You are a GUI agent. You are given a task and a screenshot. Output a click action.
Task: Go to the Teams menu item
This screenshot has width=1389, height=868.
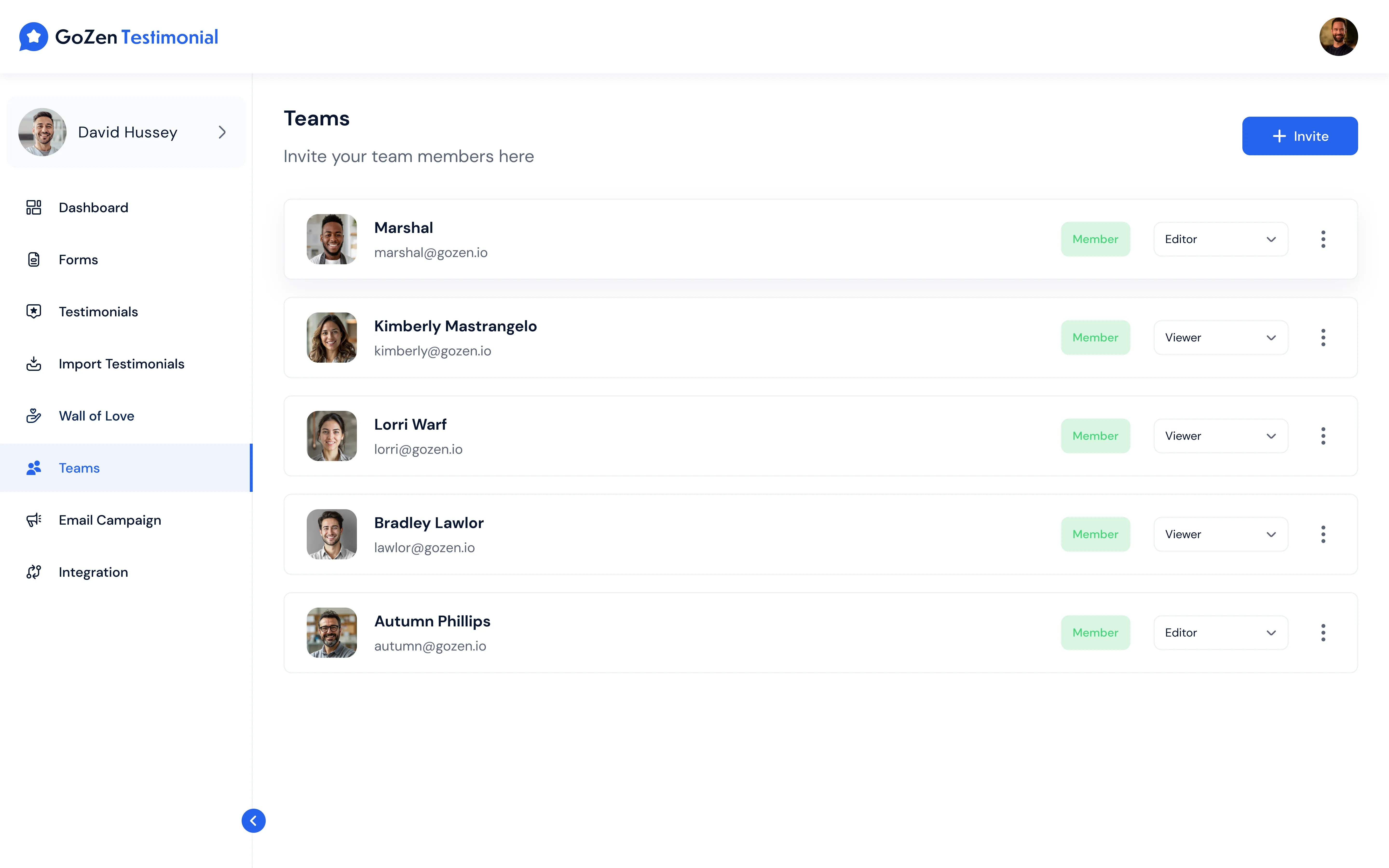click(x=79, y=468)
